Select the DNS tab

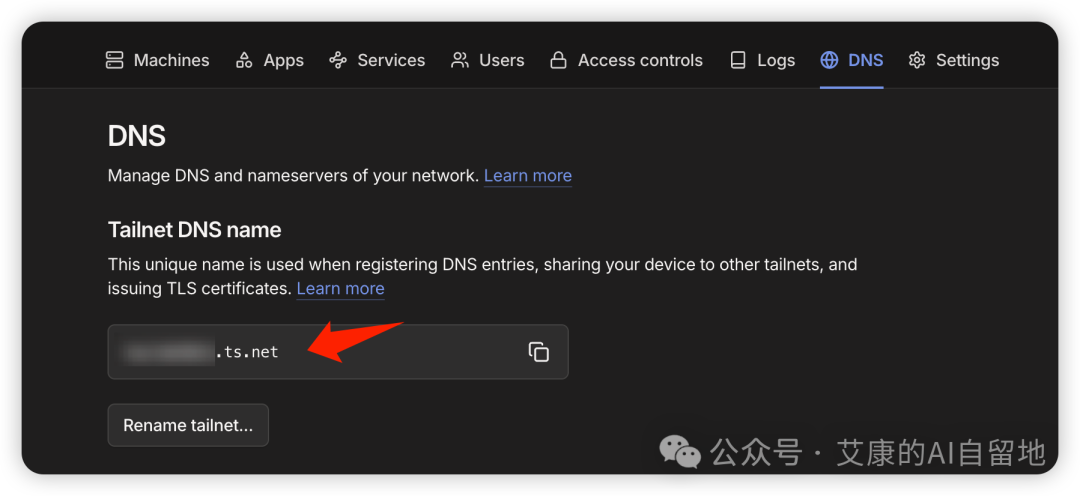point(851,61)
